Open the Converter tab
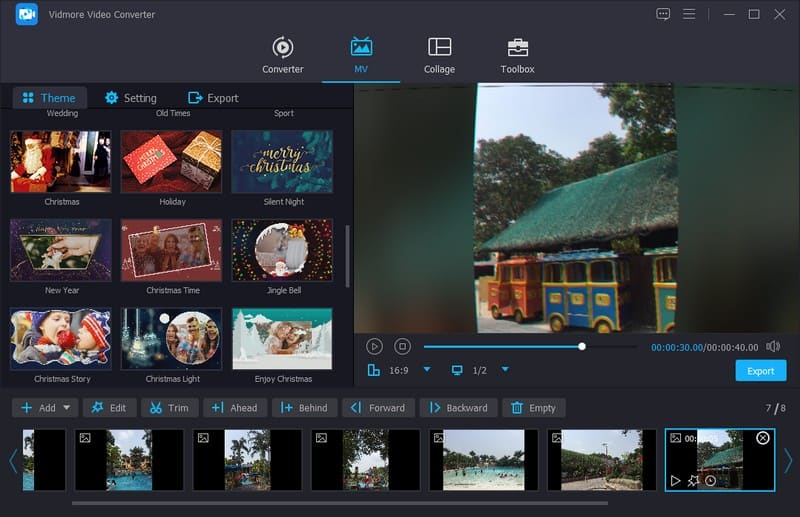This screenshot has width=800, height=517. coord(282,55)
